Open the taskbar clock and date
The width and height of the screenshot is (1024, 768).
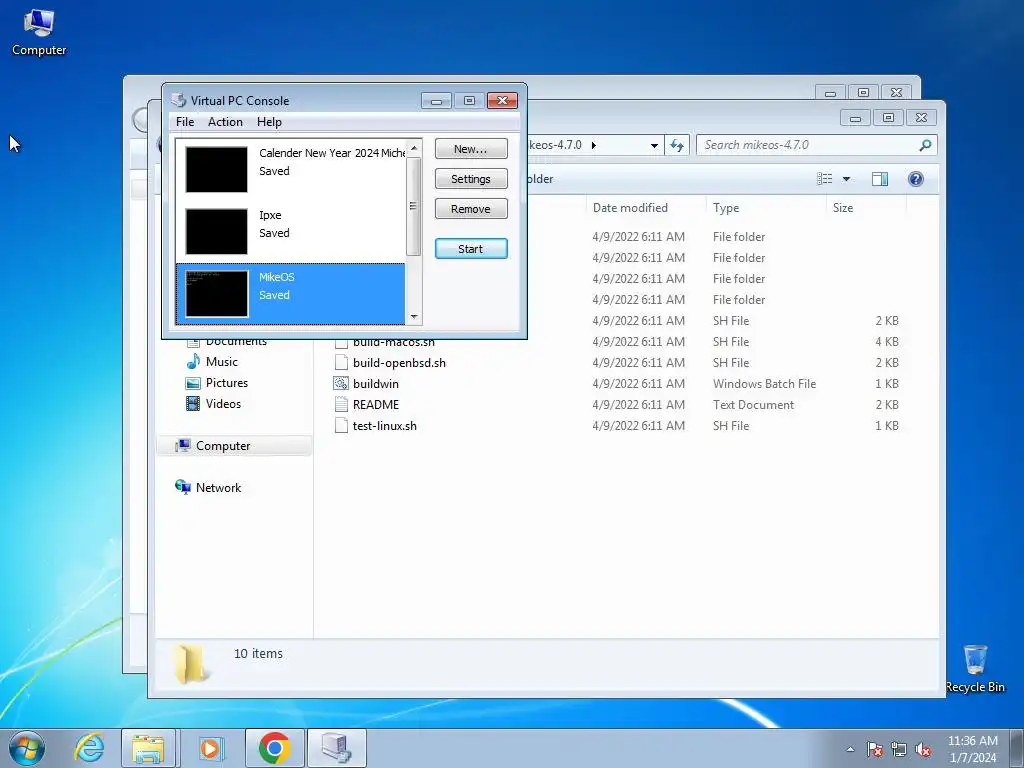coord(972,749)
